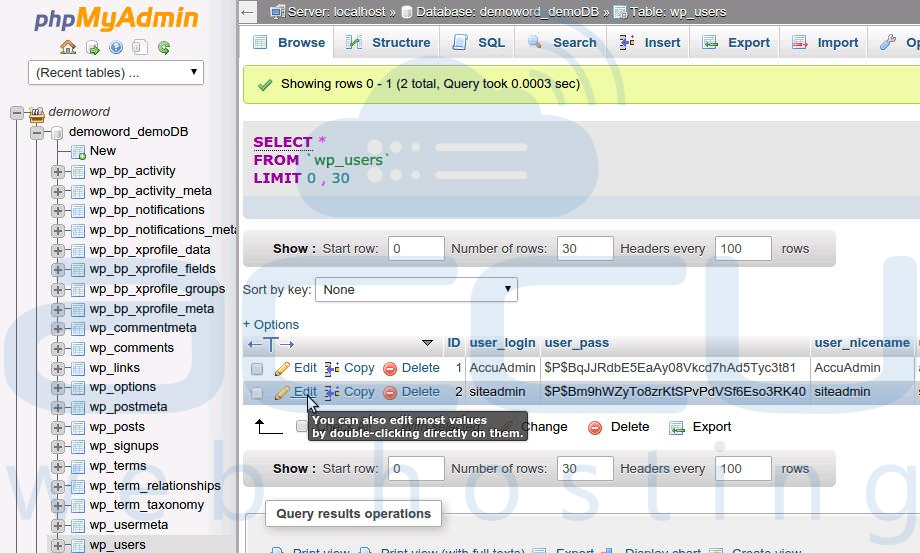Click the Edit link for siteadmin row
Viewport: 920px width, 553px height.
[305, 392]
